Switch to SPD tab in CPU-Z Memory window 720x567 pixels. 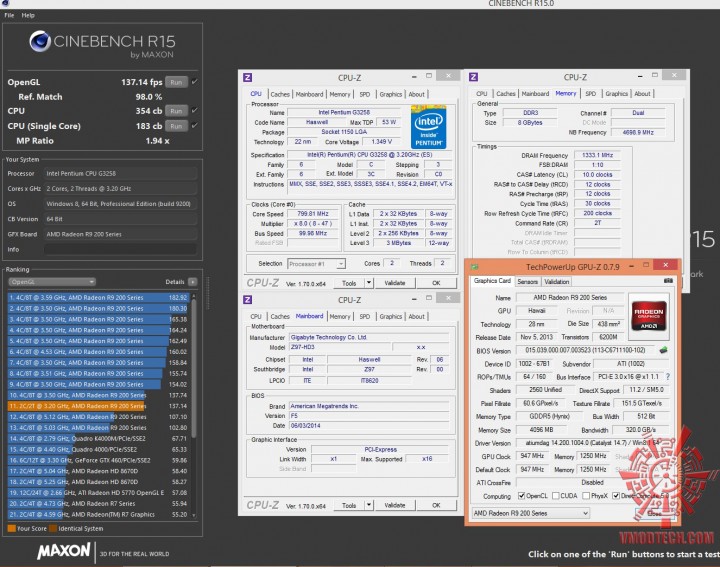[591, 94]
